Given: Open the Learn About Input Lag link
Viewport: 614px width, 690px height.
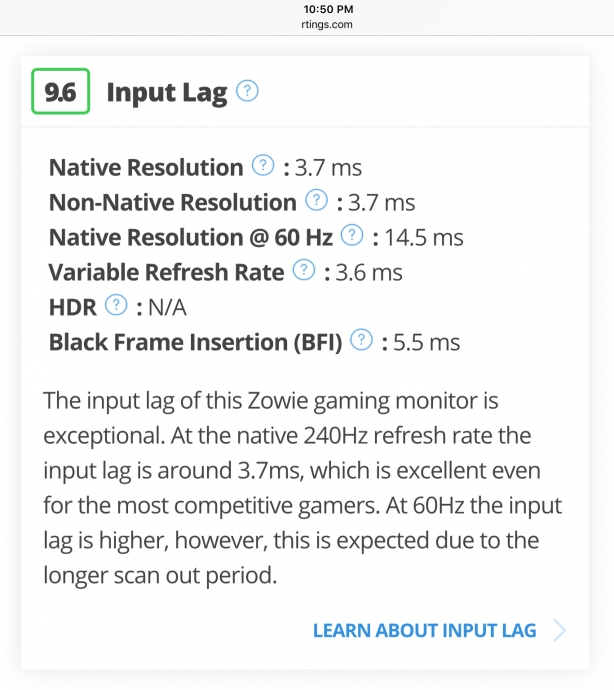Looking at the screenshot, I should pyautogui.click(x=424, y=630).
